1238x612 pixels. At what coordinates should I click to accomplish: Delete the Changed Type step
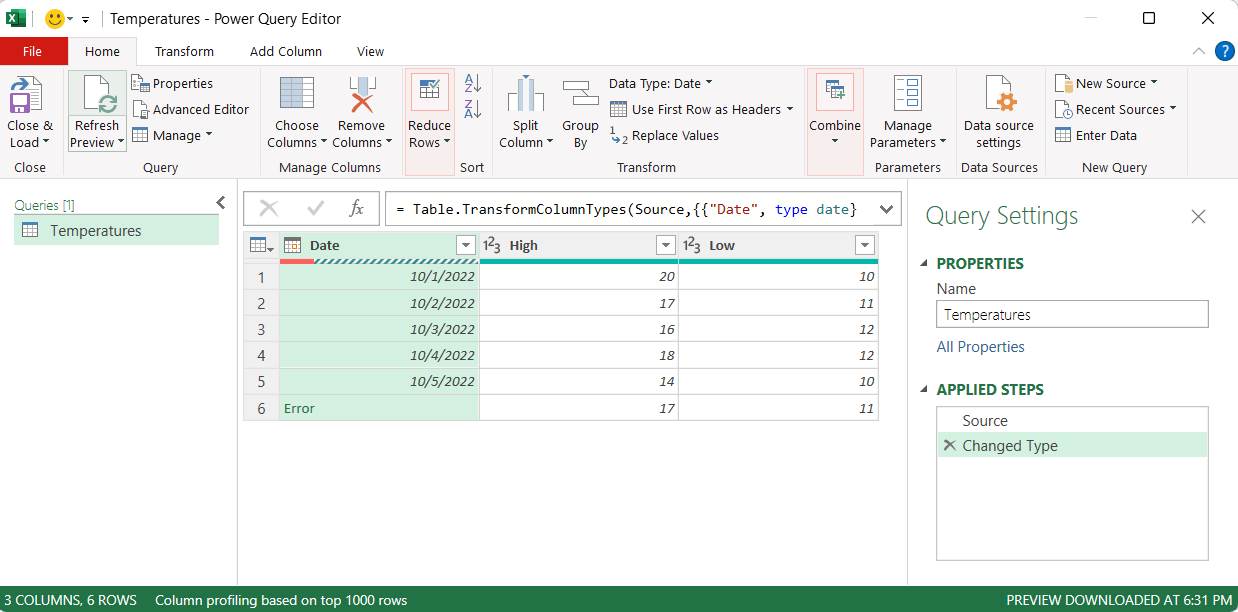coord(949,445)
